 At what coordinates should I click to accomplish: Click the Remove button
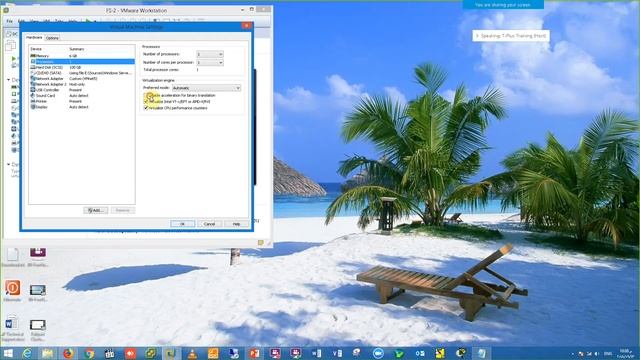(122, 210)
